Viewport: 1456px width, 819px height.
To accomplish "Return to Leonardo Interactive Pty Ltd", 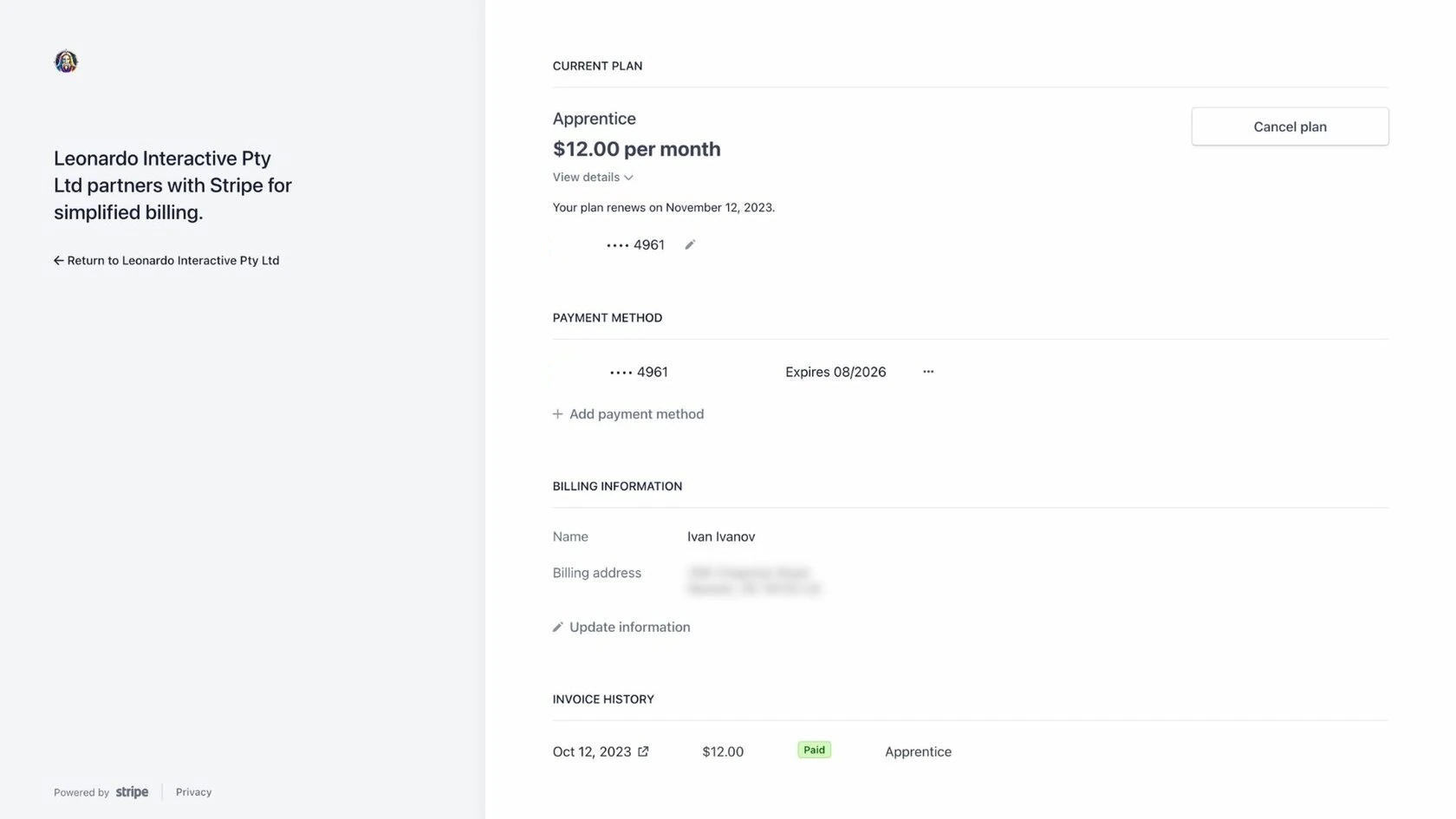I will point(166,260).
